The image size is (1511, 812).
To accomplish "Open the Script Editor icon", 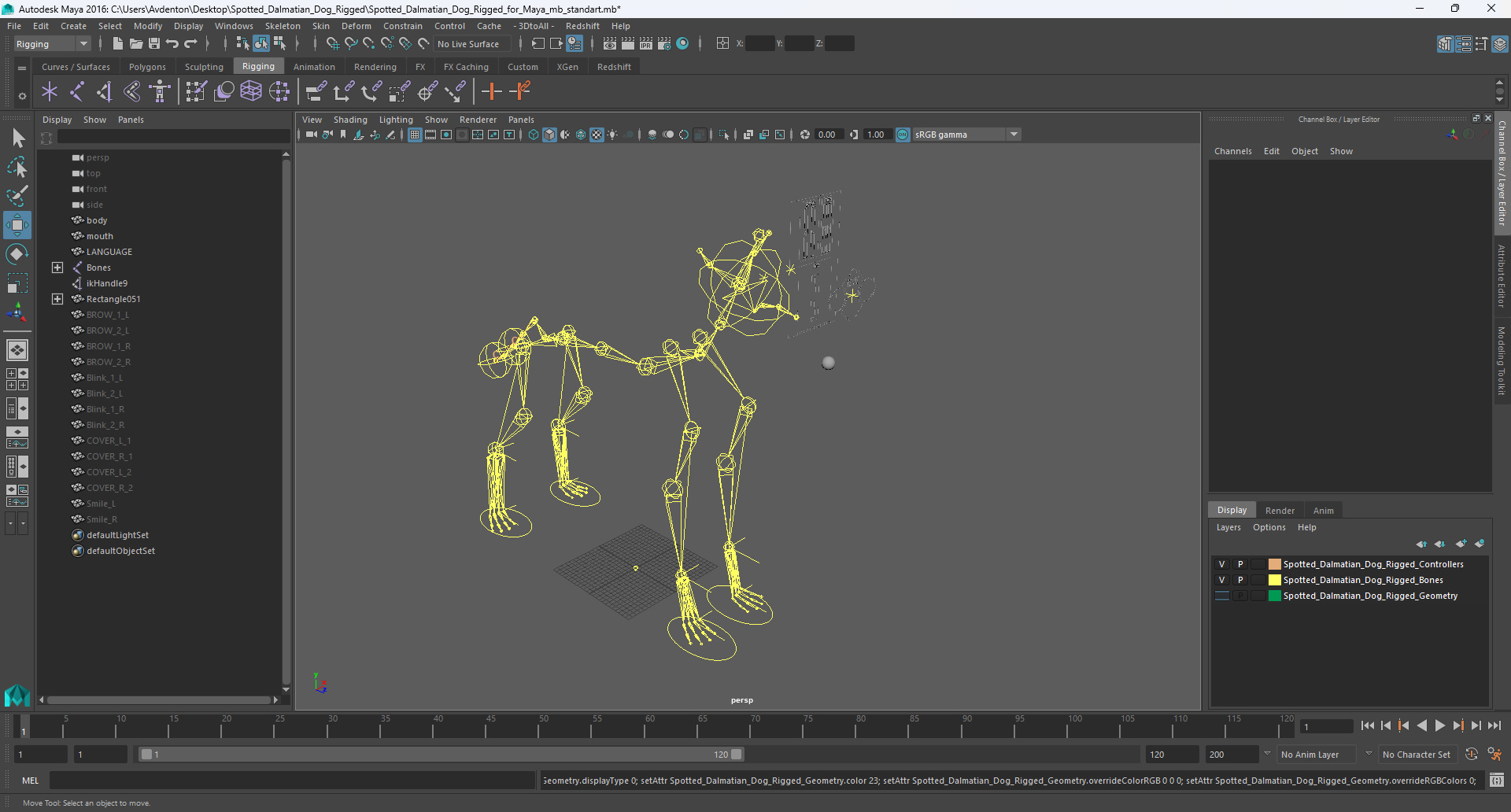I will 1496,781.
